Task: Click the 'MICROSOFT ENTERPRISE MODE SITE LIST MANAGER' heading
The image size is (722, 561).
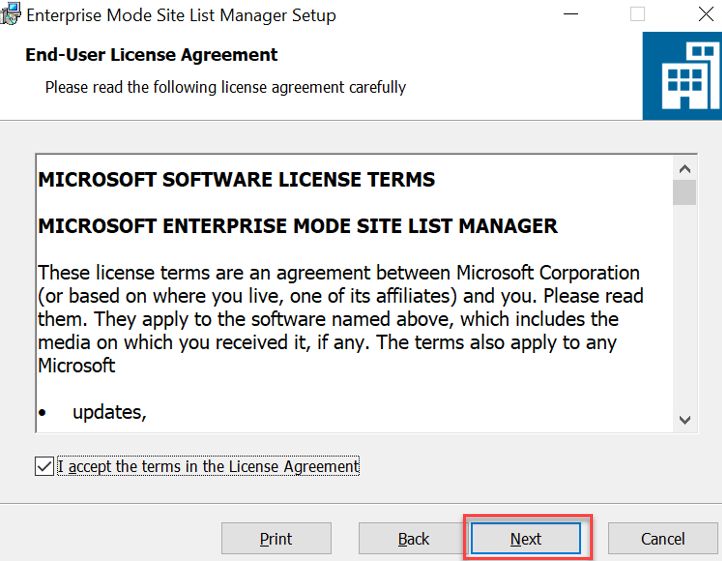Action: (x=297, y=226)
